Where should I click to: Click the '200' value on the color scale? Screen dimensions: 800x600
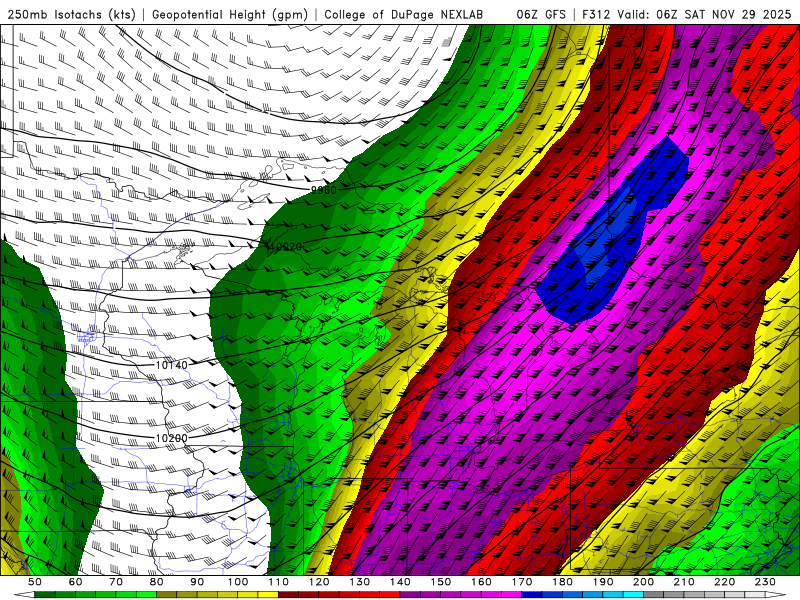coord(643,582)
